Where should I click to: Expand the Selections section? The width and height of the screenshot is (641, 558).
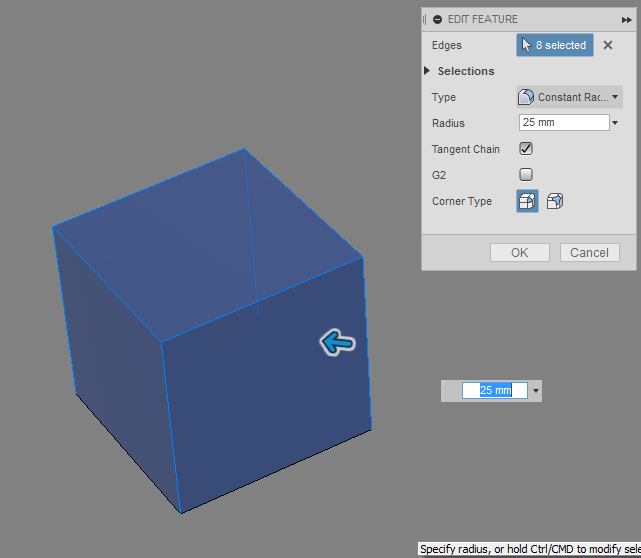427,71
